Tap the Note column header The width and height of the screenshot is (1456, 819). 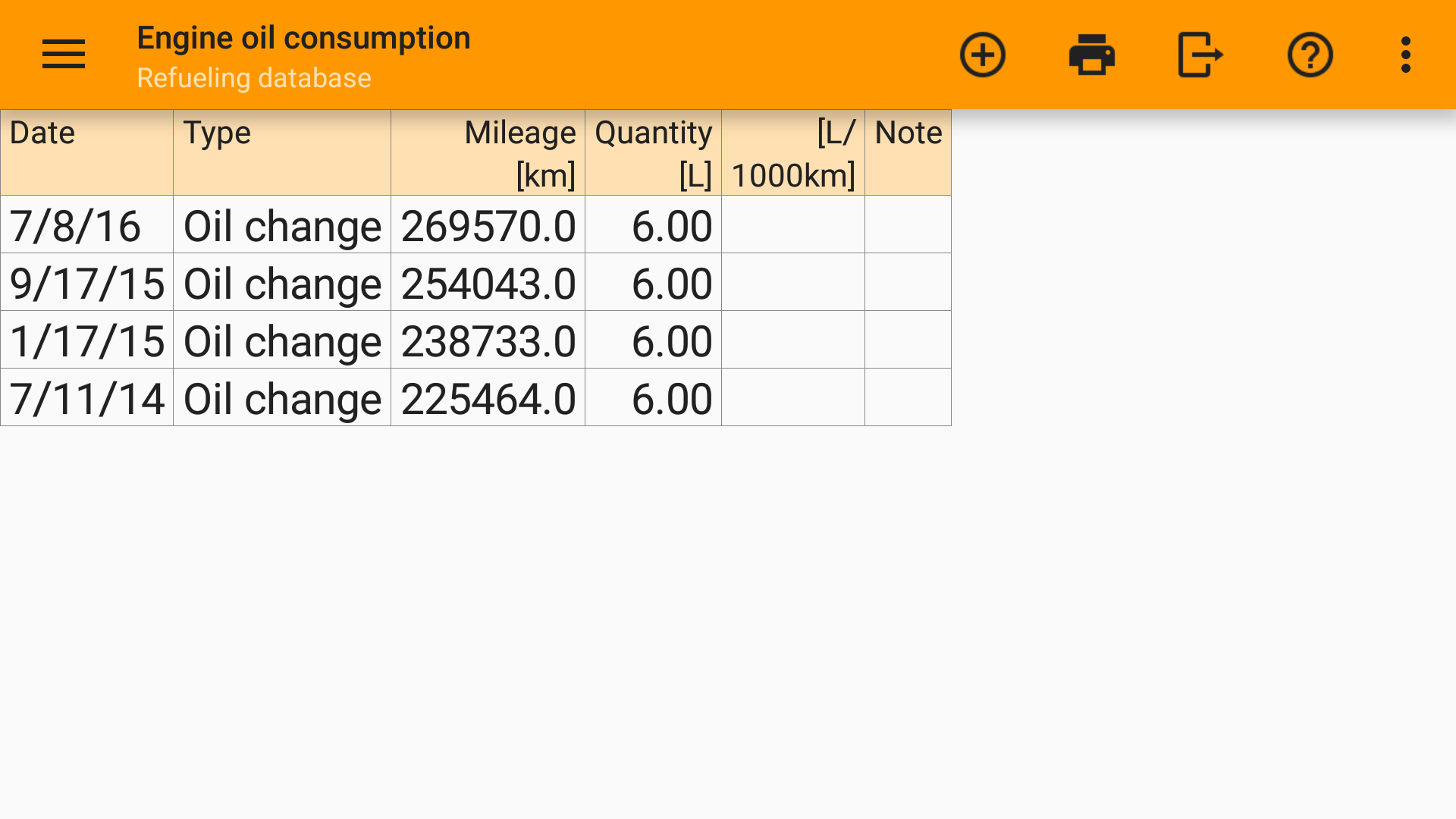coord(908,152)
